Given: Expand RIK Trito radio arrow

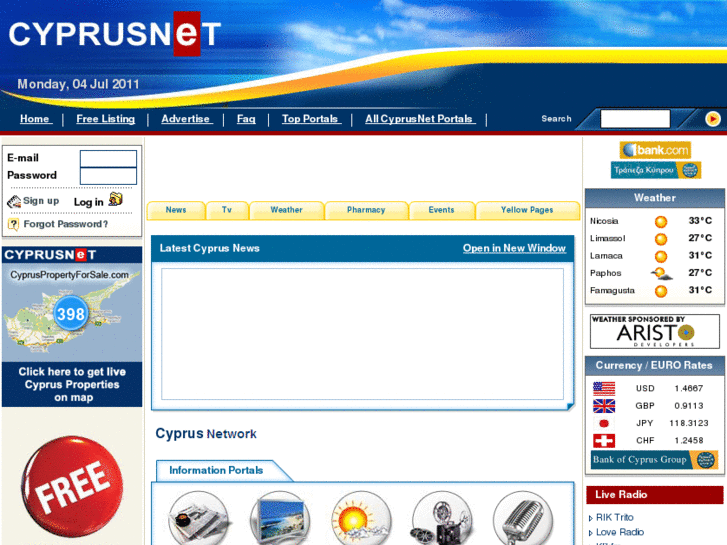Looking at the screenshot, I should click(590, 518).
